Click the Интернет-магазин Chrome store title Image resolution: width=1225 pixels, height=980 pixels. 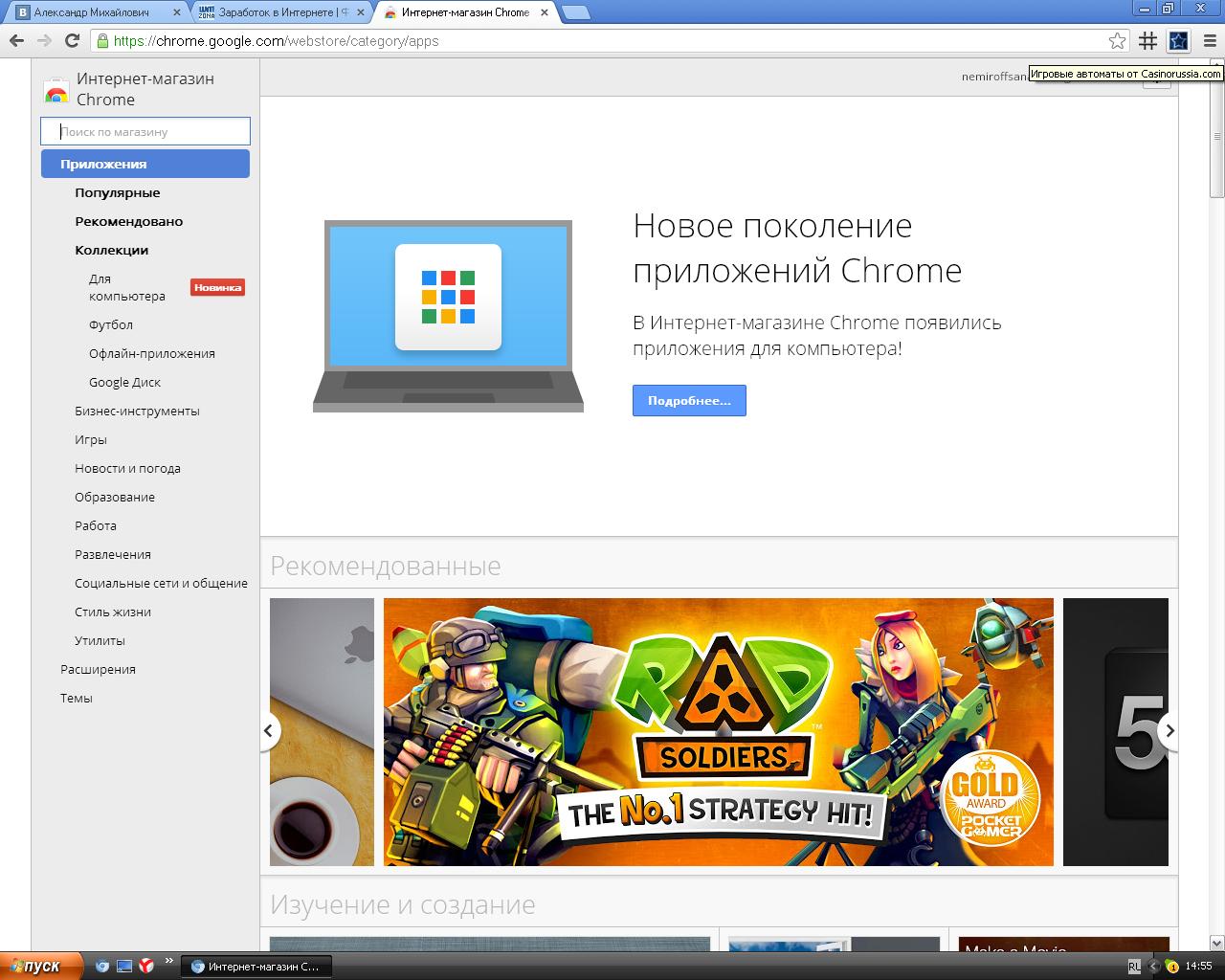point(145,89)
